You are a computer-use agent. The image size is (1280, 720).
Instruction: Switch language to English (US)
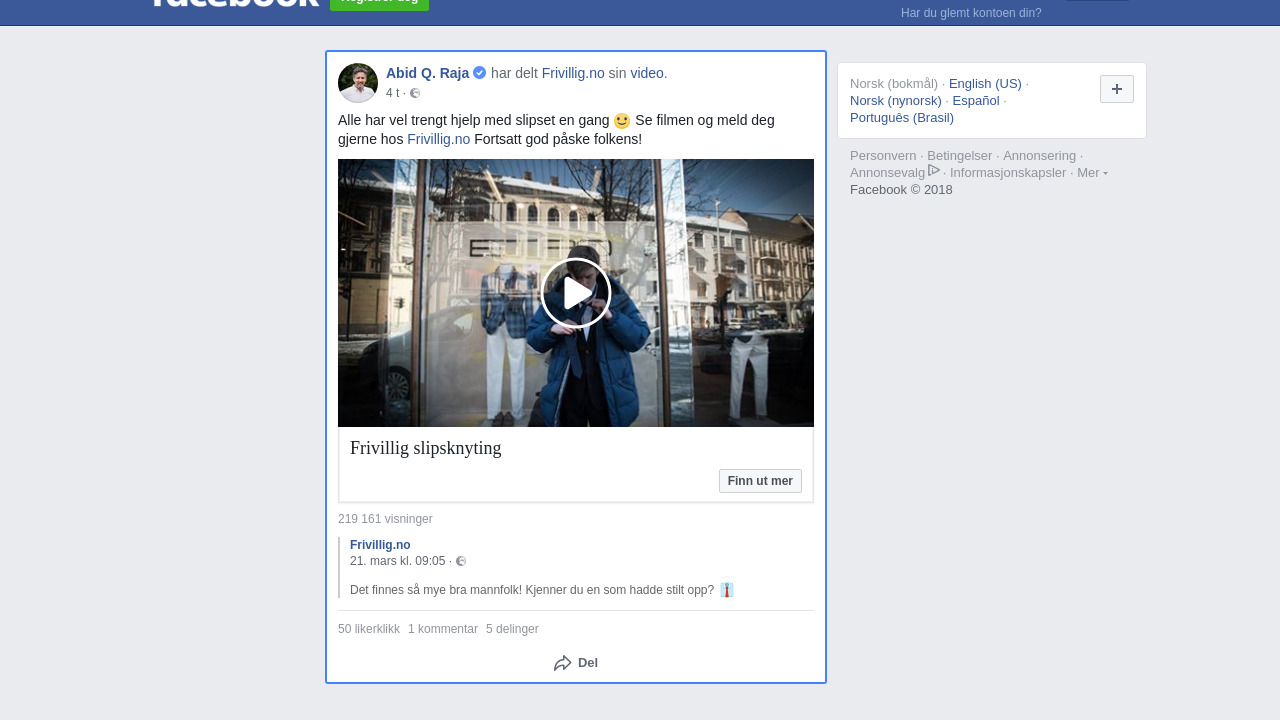point(985,83)
